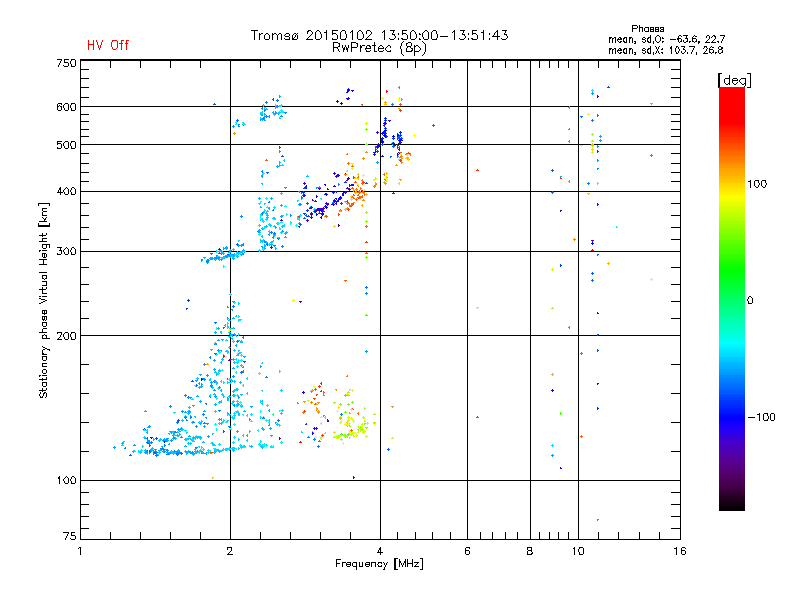
Task: Click the y-axis label '100' near the bottom
Action: click(66, 481)
